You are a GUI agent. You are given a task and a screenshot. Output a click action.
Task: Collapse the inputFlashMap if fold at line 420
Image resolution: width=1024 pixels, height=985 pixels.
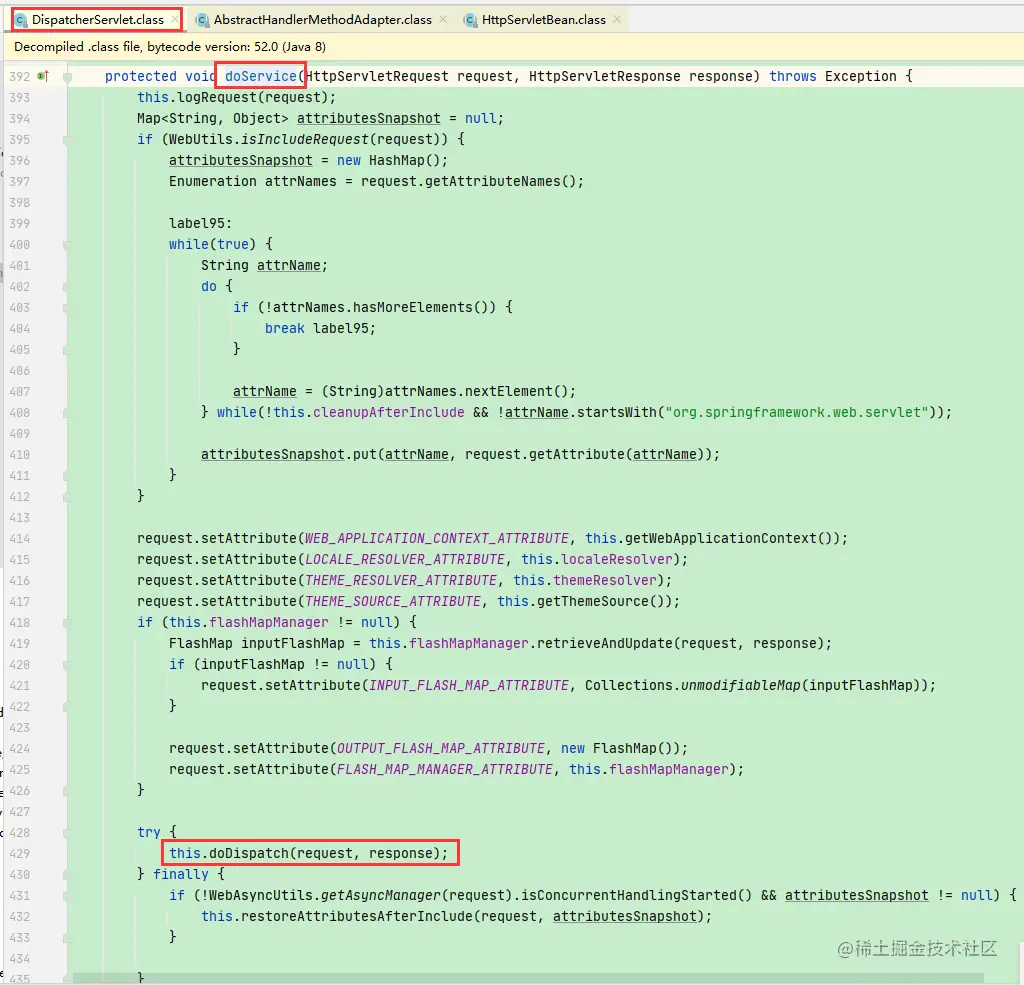click(67, 665)
